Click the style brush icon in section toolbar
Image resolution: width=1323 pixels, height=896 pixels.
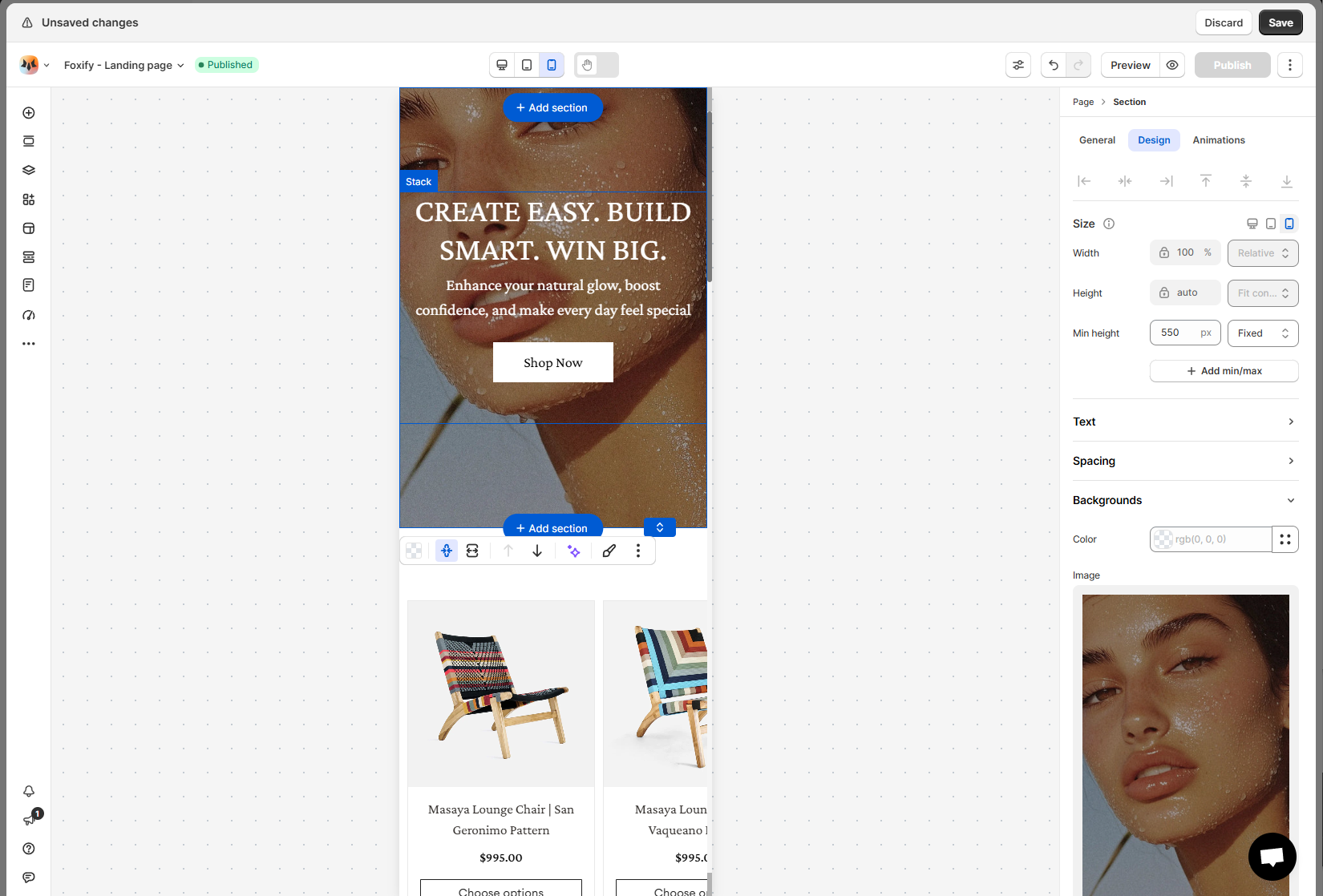point(609,551)
